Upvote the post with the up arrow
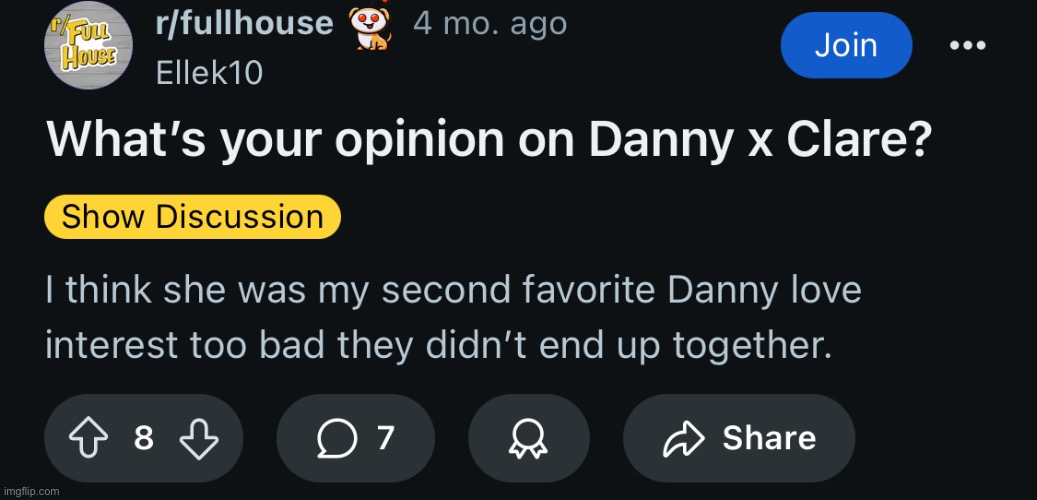The image size is (1037, 500). (88, 438)
